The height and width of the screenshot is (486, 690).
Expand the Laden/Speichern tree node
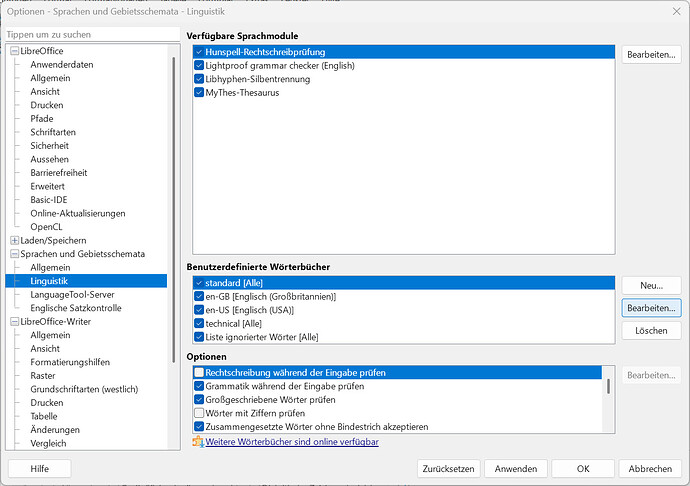14,240
